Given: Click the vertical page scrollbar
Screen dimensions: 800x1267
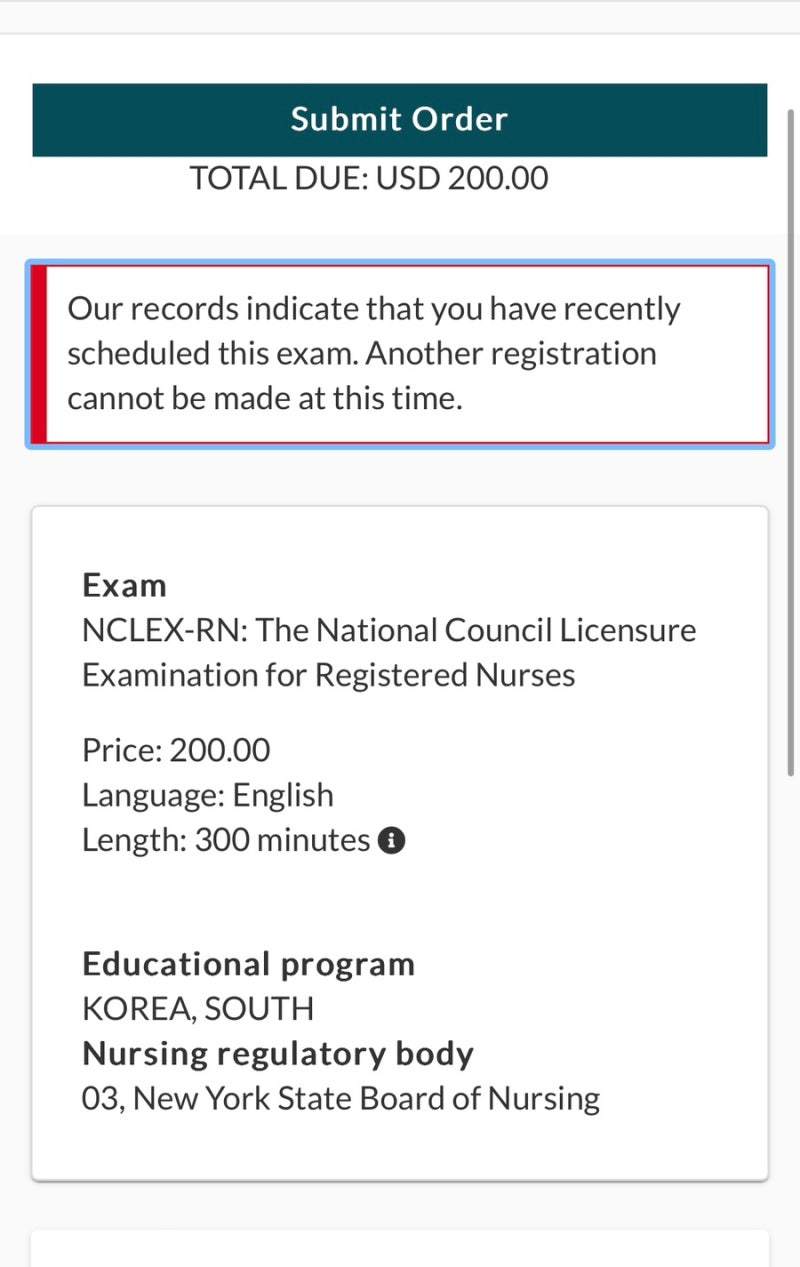Looking at the screenshot, I should (x=792, y=440).
